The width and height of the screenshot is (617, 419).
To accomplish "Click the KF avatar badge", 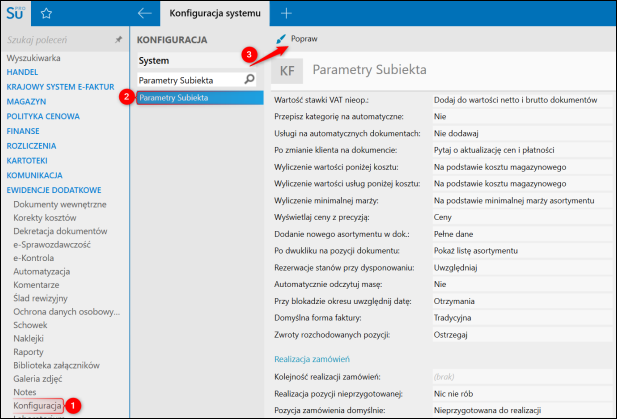I will tap(288, 70).
